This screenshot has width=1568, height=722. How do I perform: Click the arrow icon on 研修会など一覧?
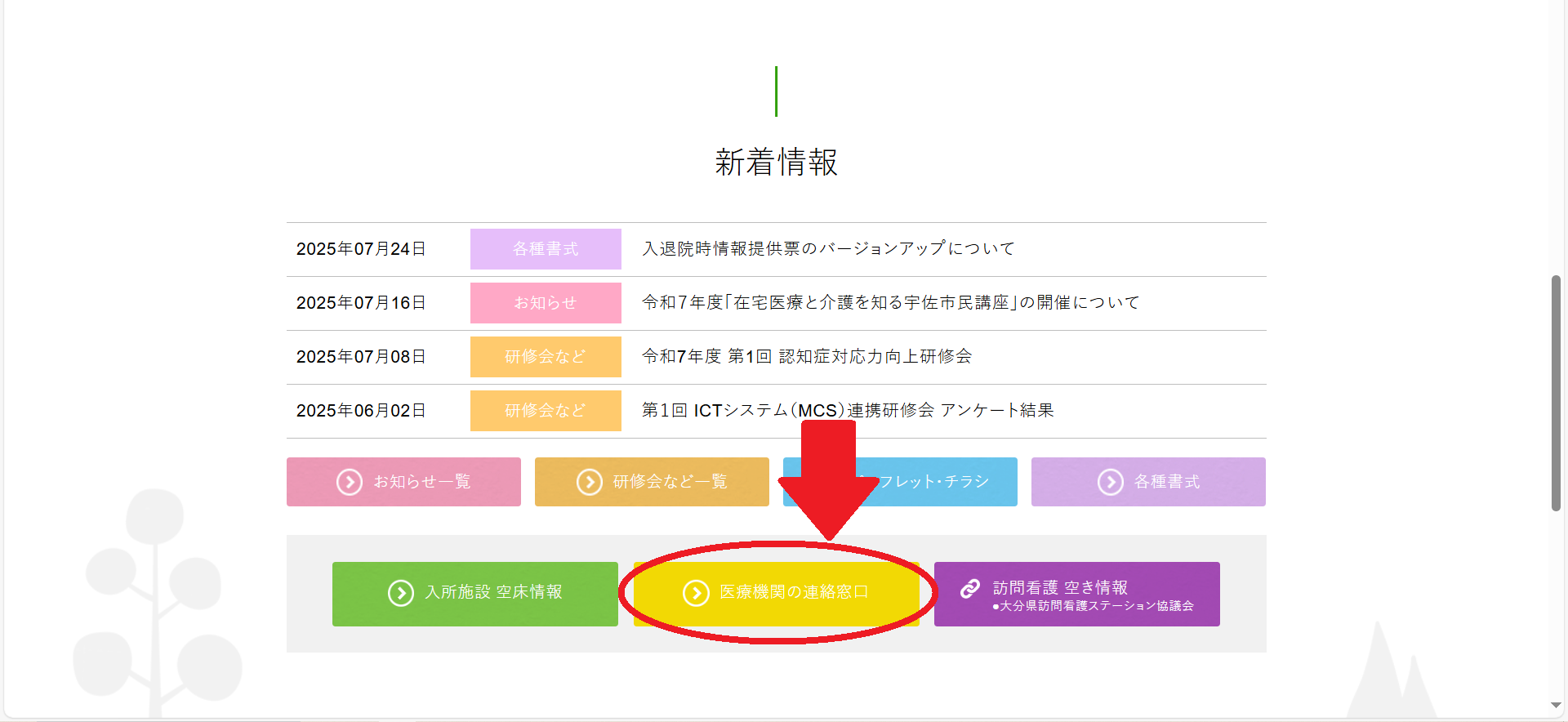click(589, 482)
